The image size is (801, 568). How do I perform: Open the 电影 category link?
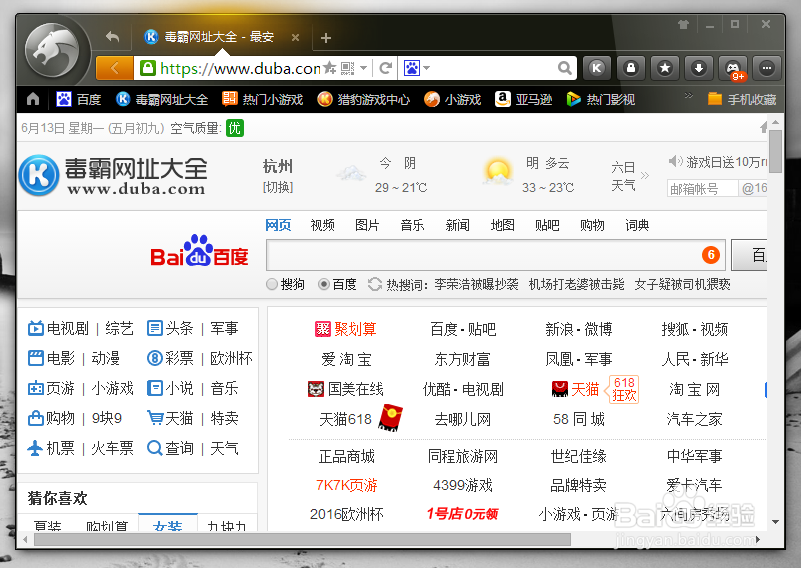pos(61,359)
